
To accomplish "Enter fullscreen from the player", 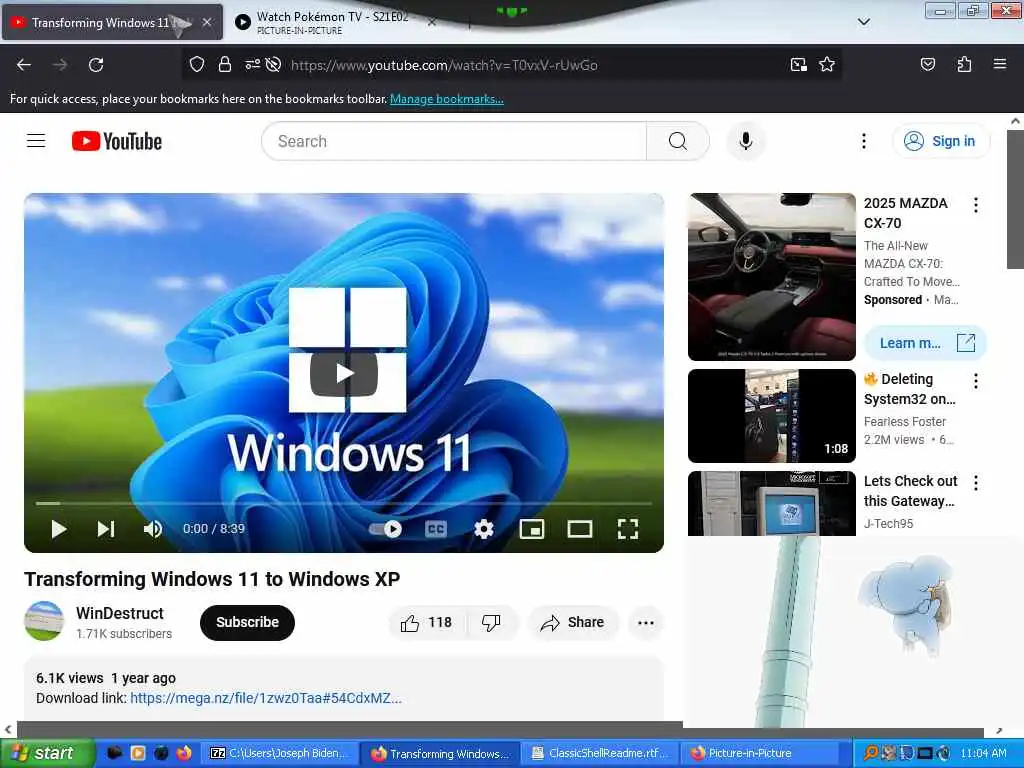I will pyautogui.click(x=628, y=529).
